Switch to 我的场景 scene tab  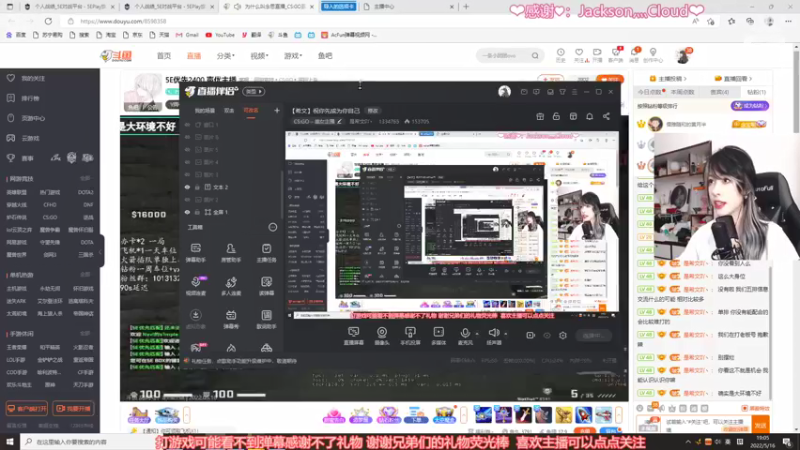[204, 110]
